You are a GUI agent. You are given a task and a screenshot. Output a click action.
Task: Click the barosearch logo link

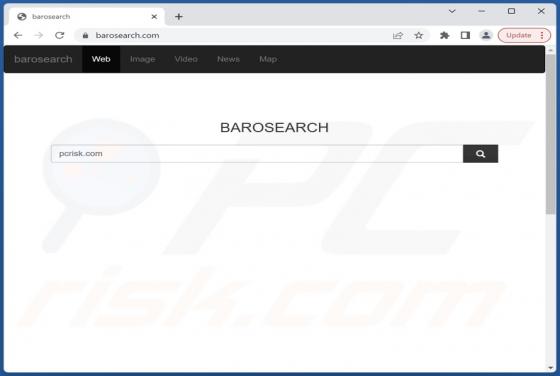(x=43, y=59)
